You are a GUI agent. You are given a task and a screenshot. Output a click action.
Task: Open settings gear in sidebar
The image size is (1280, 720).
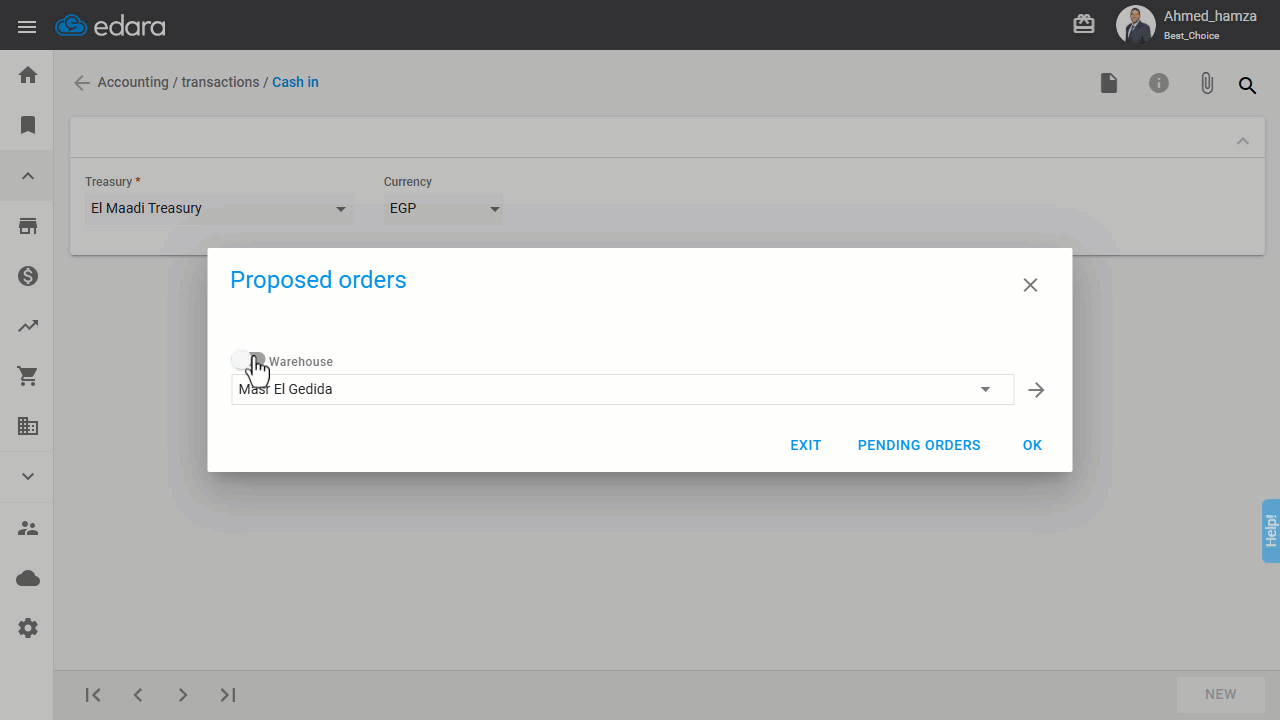coord(28,628)
